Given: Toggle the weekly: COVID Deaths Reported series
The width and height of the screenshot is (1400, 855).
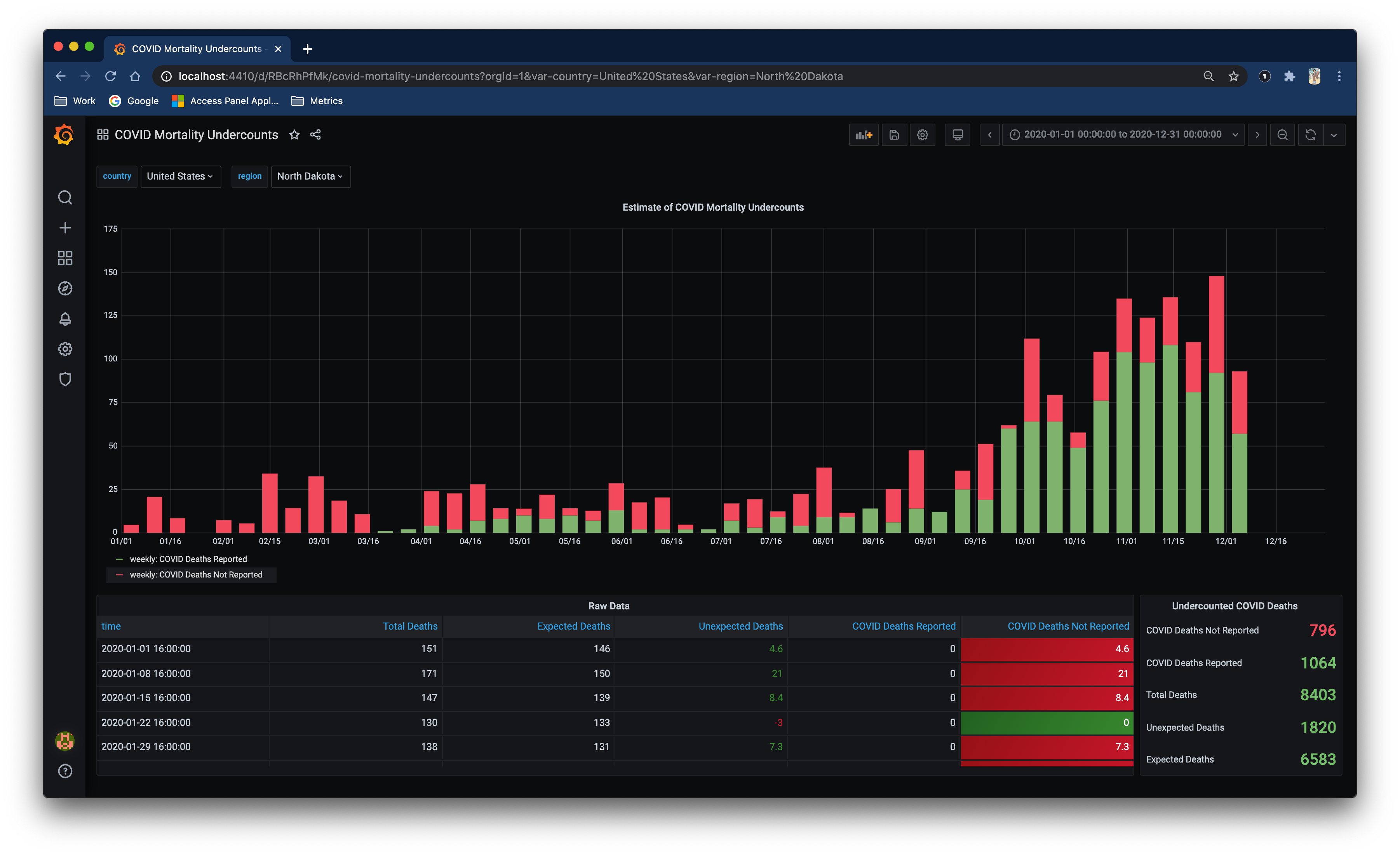Looking at the screenshot, I should [x=188, y=559].
